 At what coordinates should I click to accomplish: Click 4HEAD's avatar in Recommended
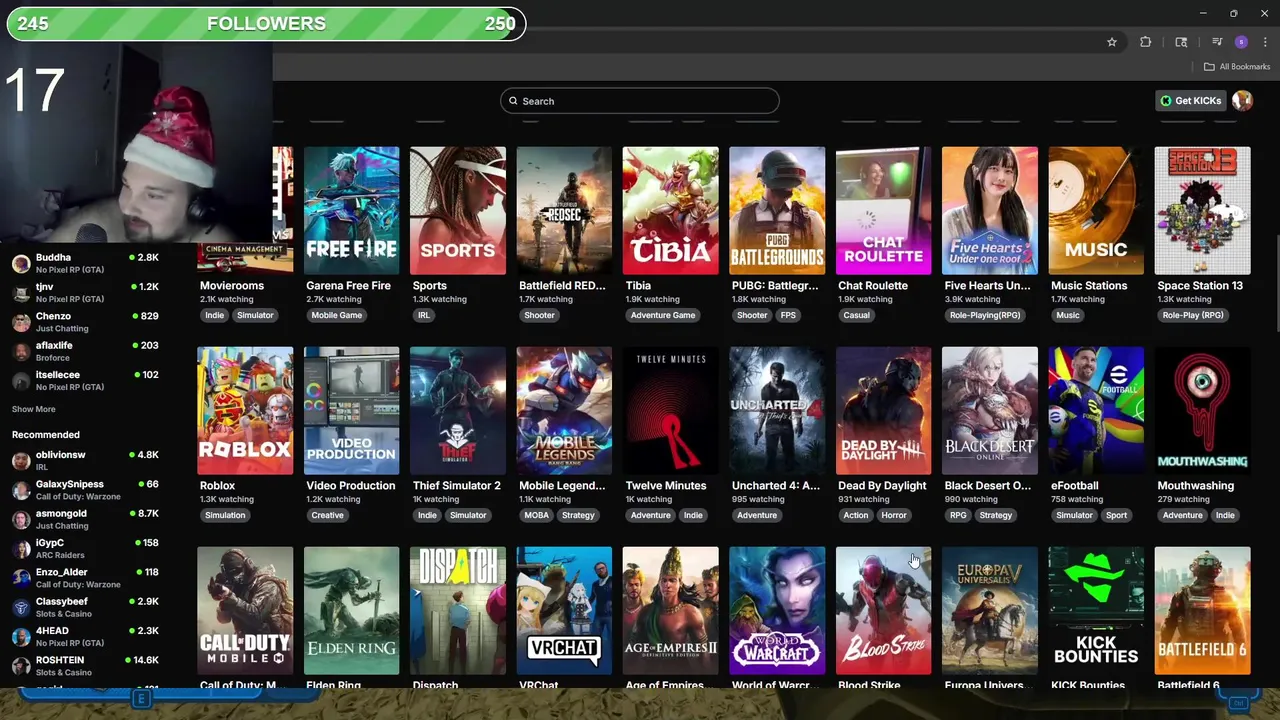click(x=21, y=637)
